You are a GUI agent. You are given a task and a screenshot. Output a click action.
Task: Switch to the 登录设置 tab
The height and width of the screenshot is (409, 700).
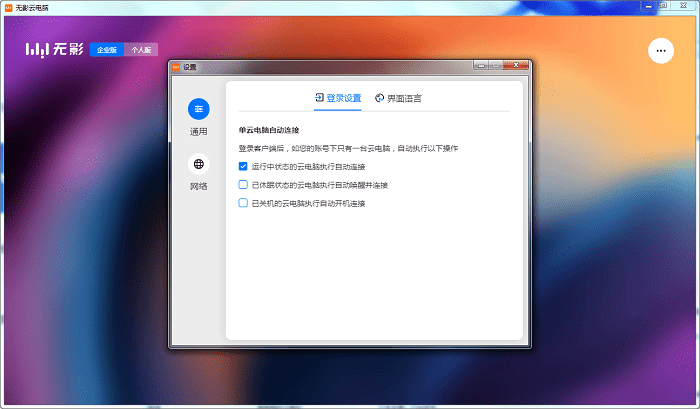point(338,98)
